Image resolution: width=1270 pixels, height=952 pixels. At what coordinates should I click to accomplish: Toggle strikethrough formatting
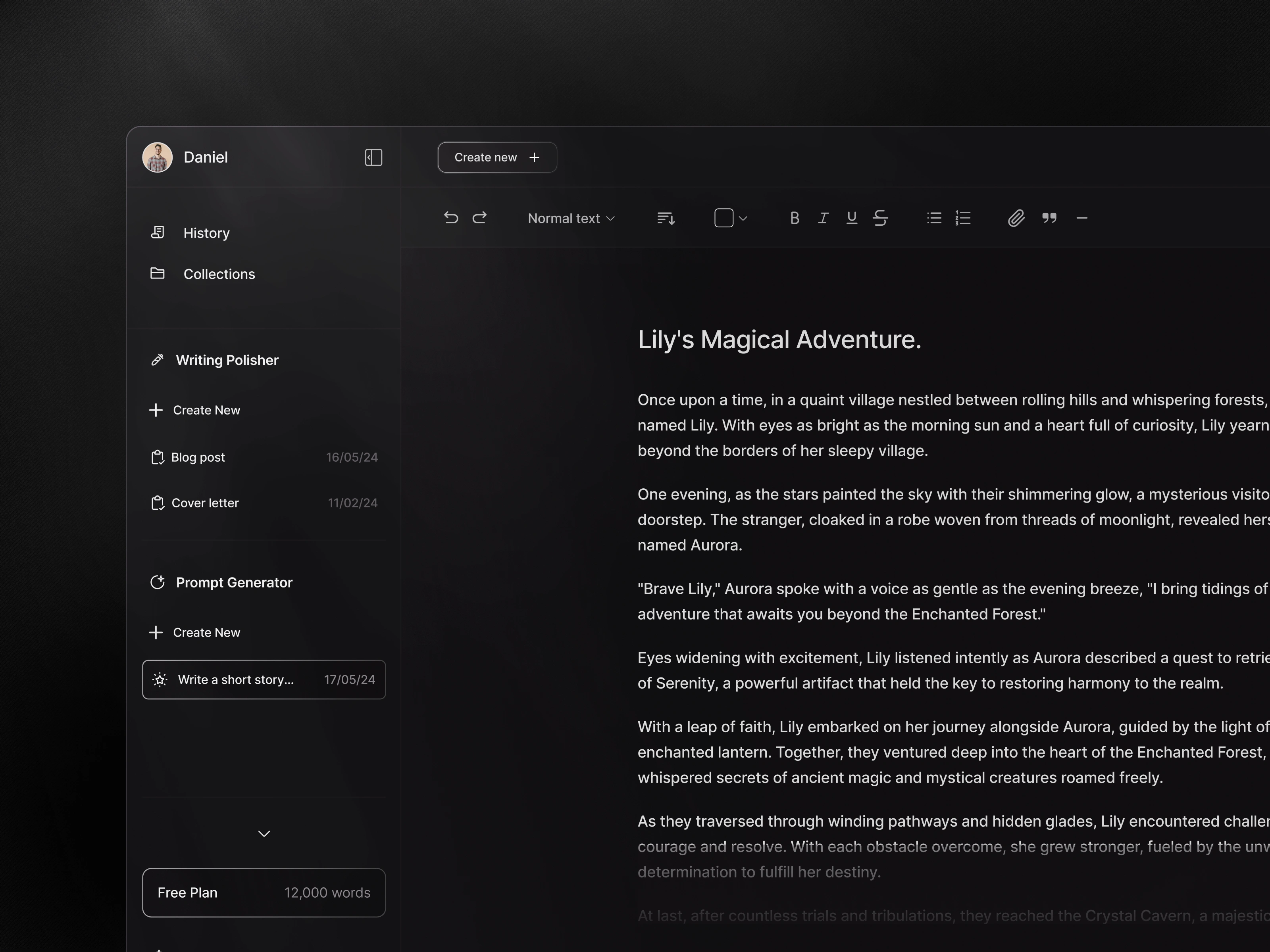[x=880, y=218]
